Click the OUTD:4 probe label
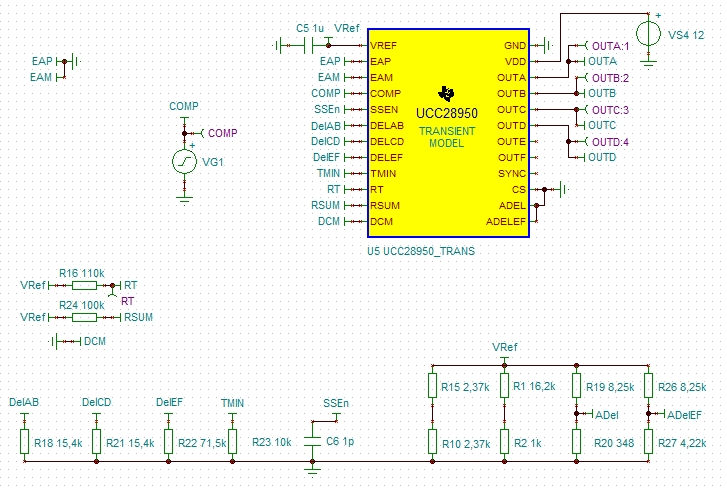The height and width of the screenshot is (489, 727). tap(611, 142)
